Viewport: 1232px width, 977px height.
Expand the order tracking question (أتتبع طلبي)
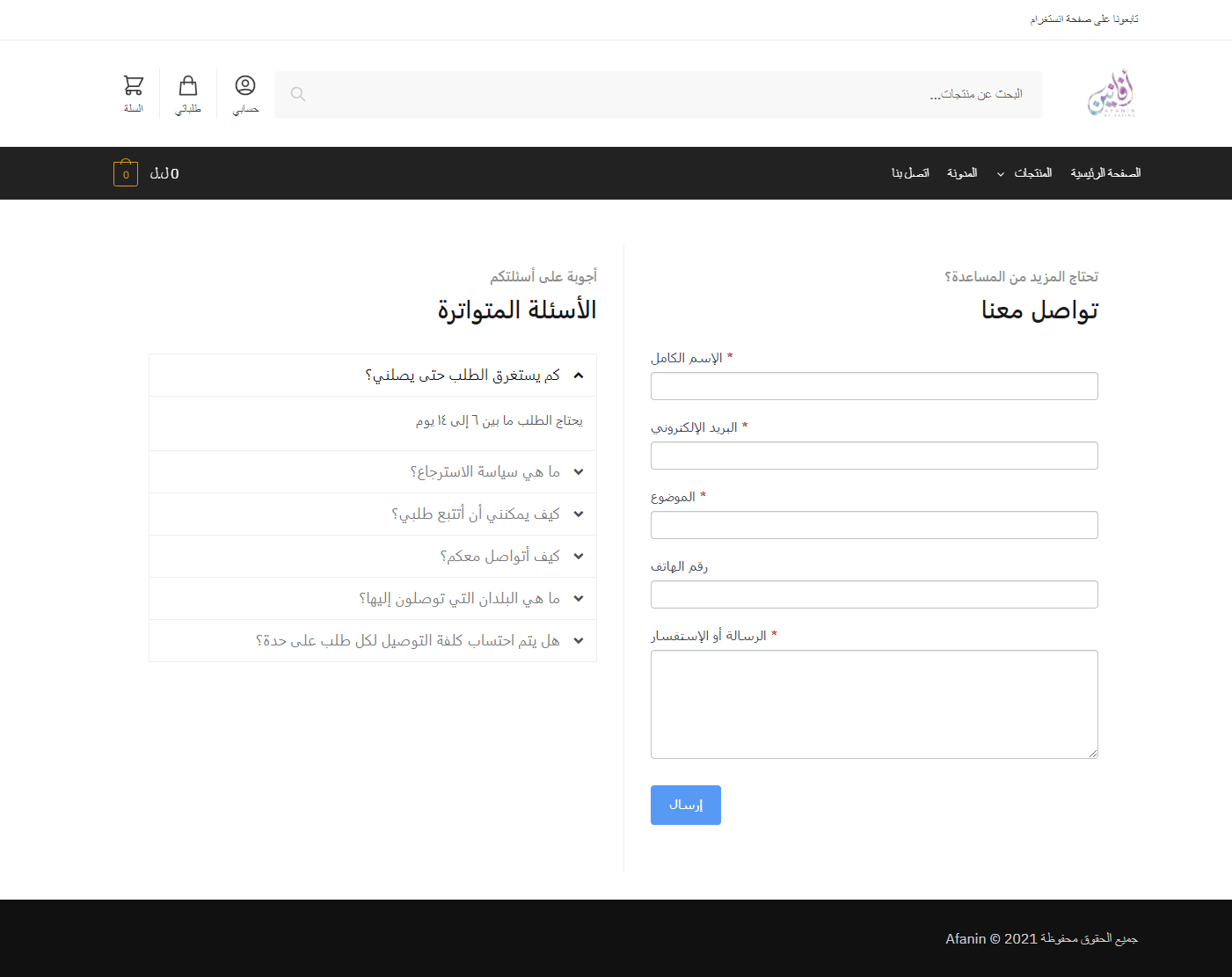[475, 514]
